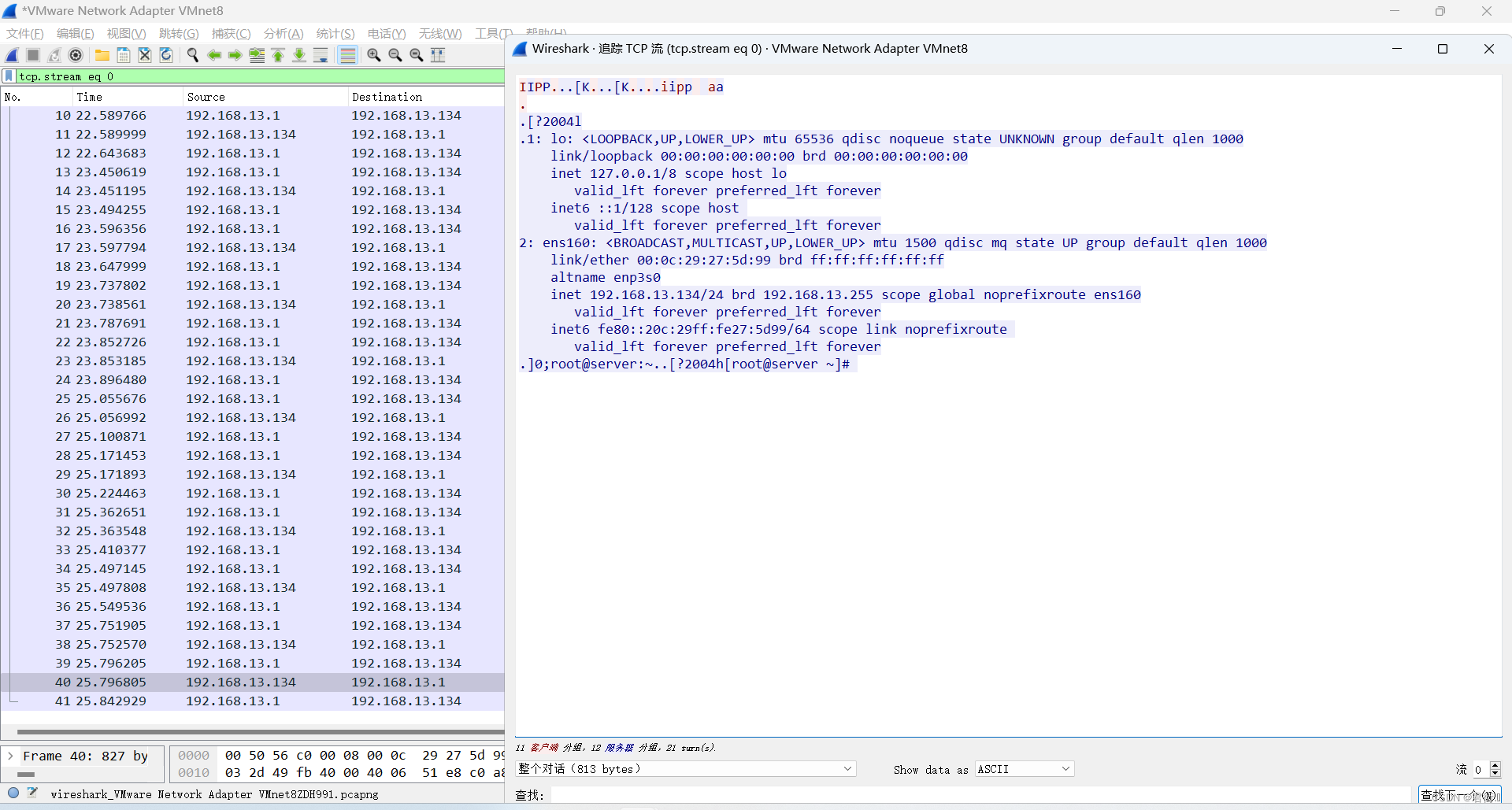Click the inet 192.168.13.134/24 line

846,295
